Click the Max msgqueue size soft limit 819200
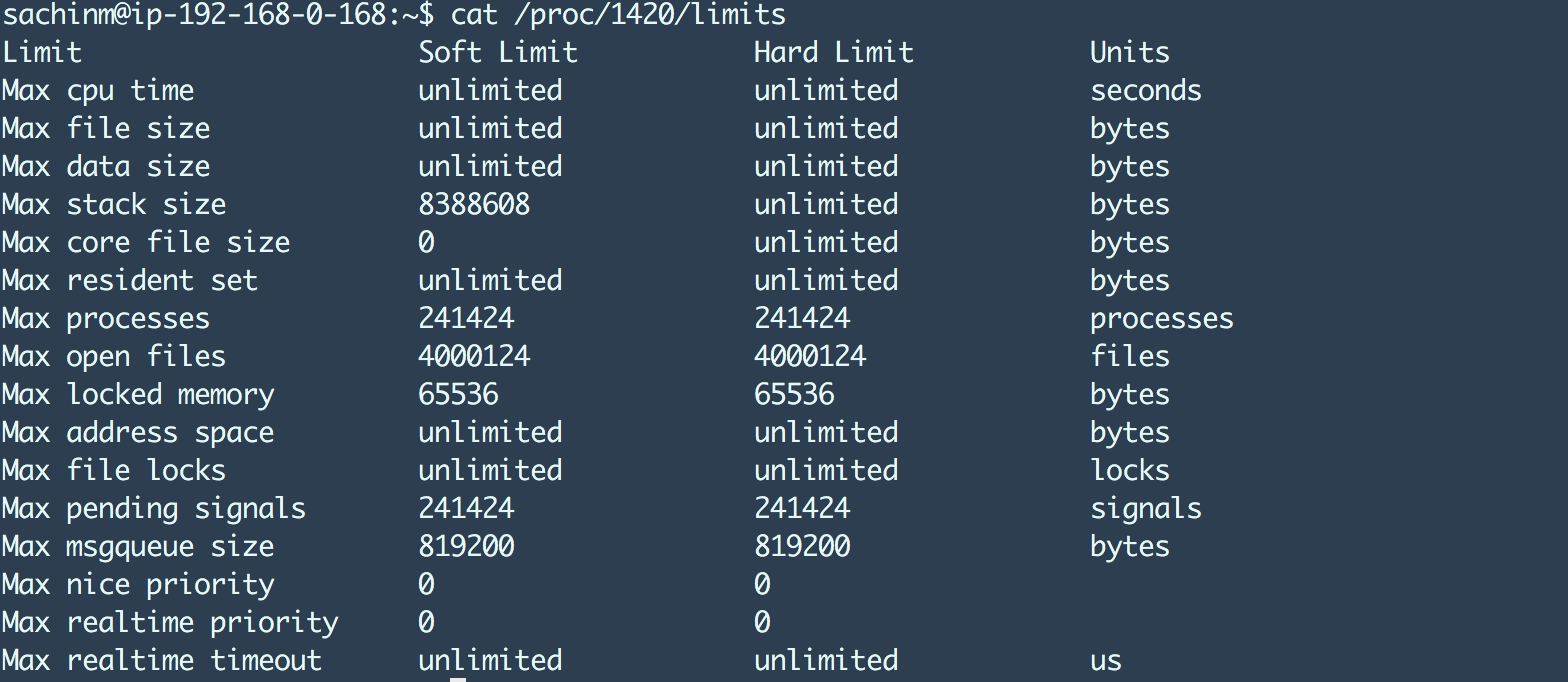Screen dimensions: 1568x682 click(x=466, y=546)
